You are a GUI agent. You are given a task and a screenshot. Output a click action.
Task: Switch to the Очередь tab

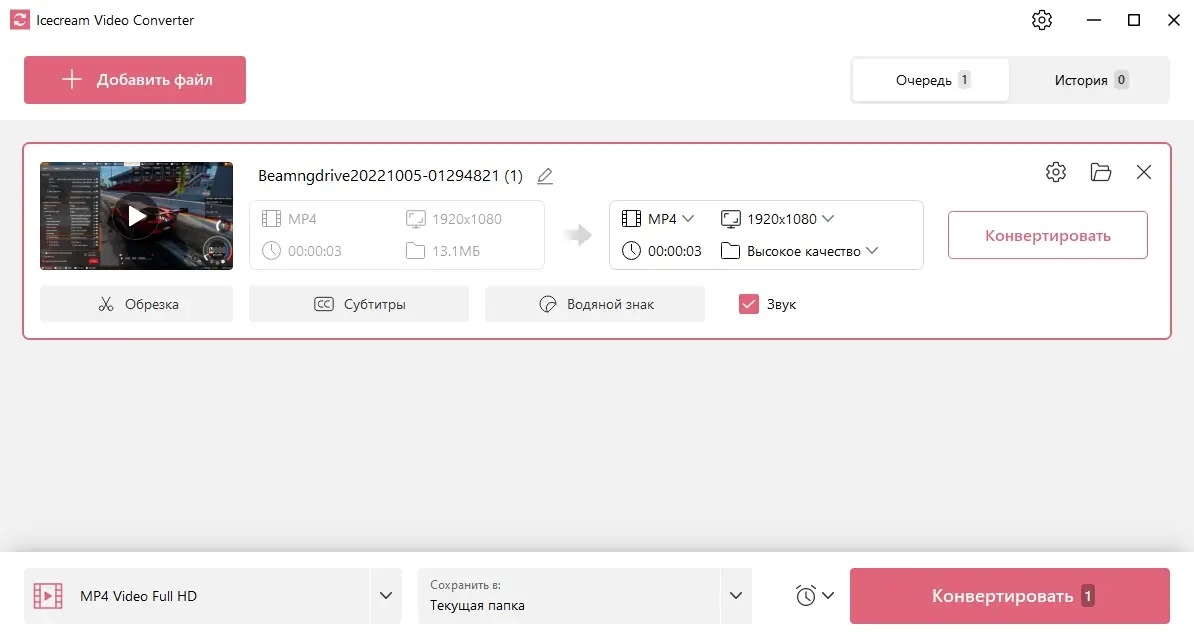click(931, 80)
